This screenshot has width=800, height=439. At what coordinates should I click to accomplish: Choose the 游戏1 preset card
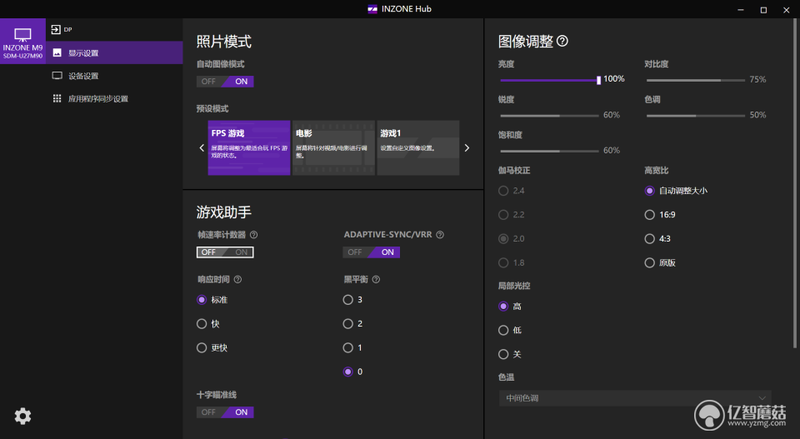418,148
